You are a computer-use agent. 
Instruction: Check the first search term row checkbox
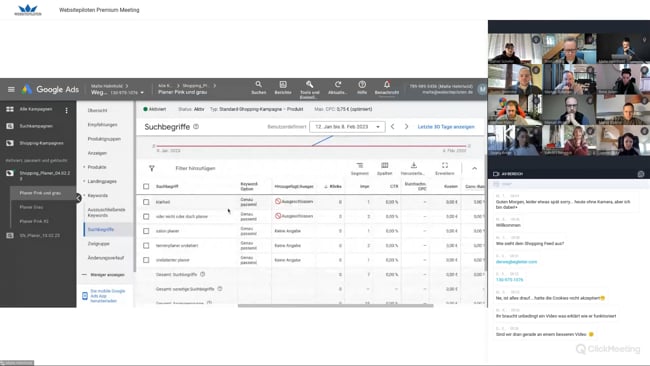click(146, 202)
